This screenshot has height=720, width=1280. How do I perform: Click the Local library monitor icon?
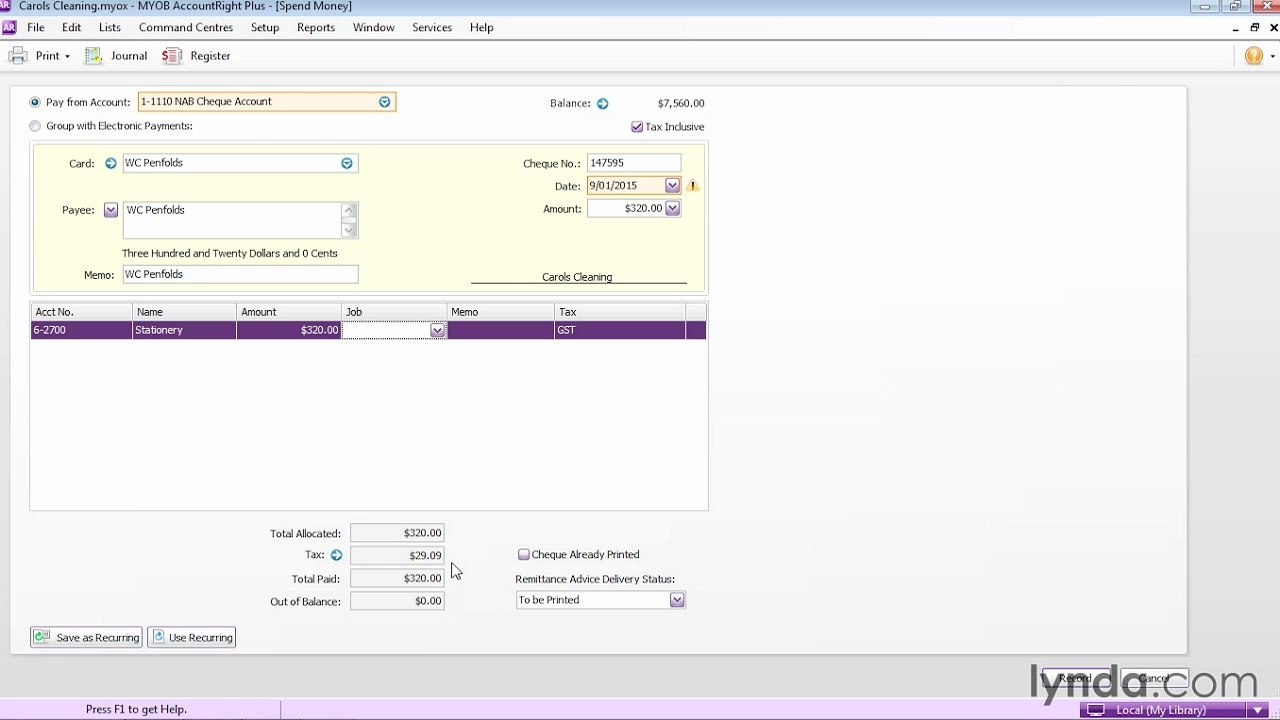tap(1096, 710)
